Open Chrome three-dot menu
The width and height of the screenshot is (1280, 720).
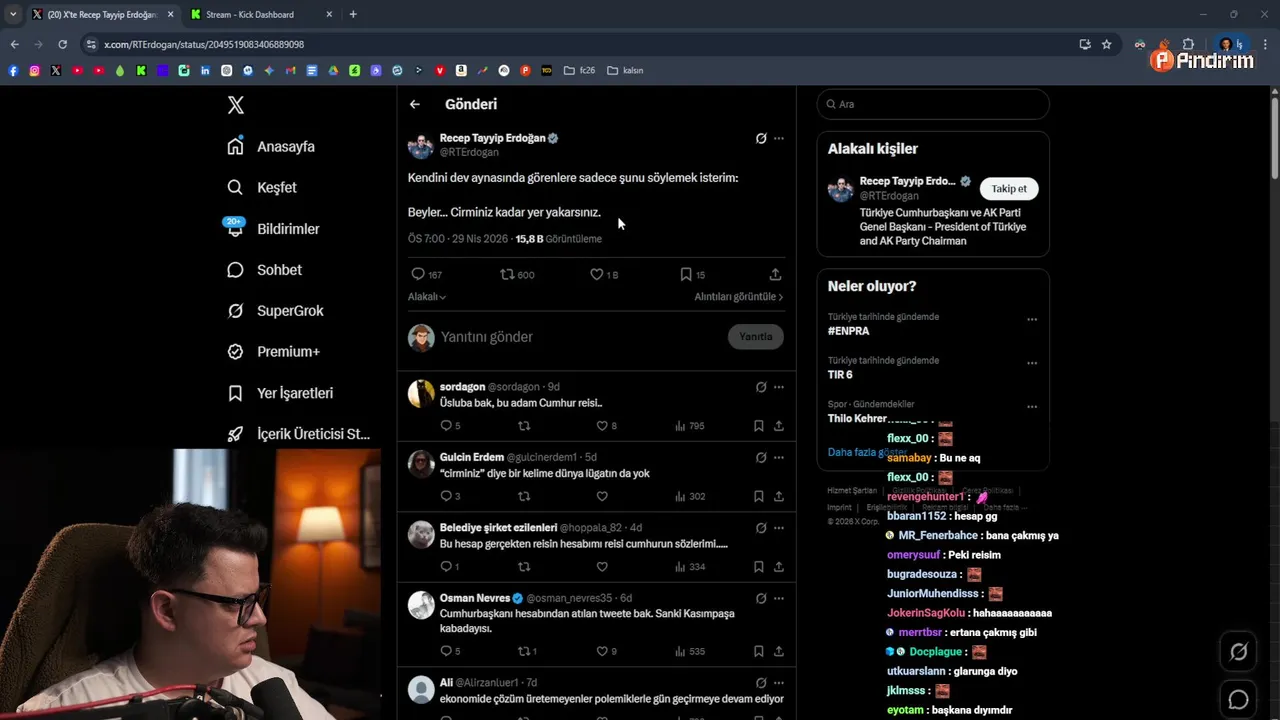coord(1266,44)
